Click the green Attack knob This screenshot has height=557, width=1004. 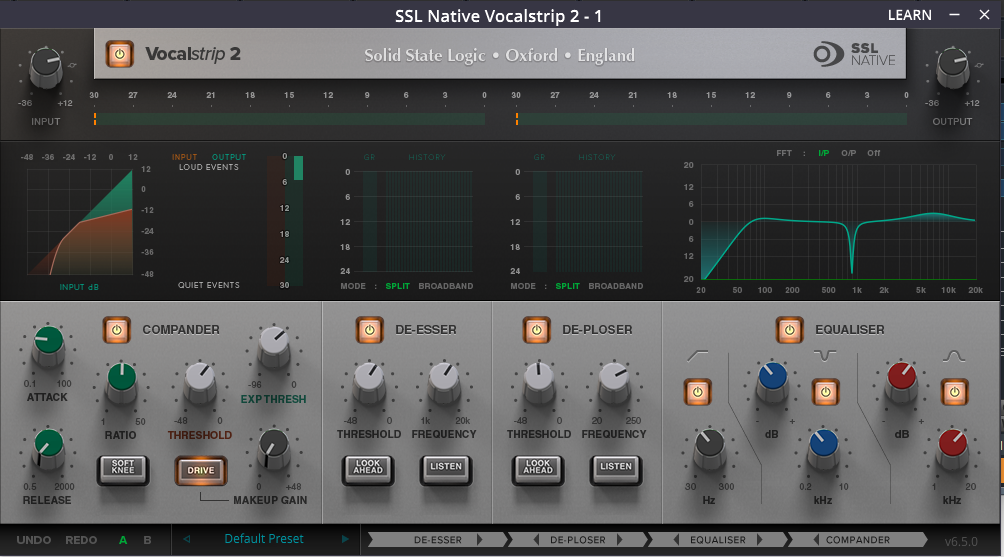tap(49, 344)
